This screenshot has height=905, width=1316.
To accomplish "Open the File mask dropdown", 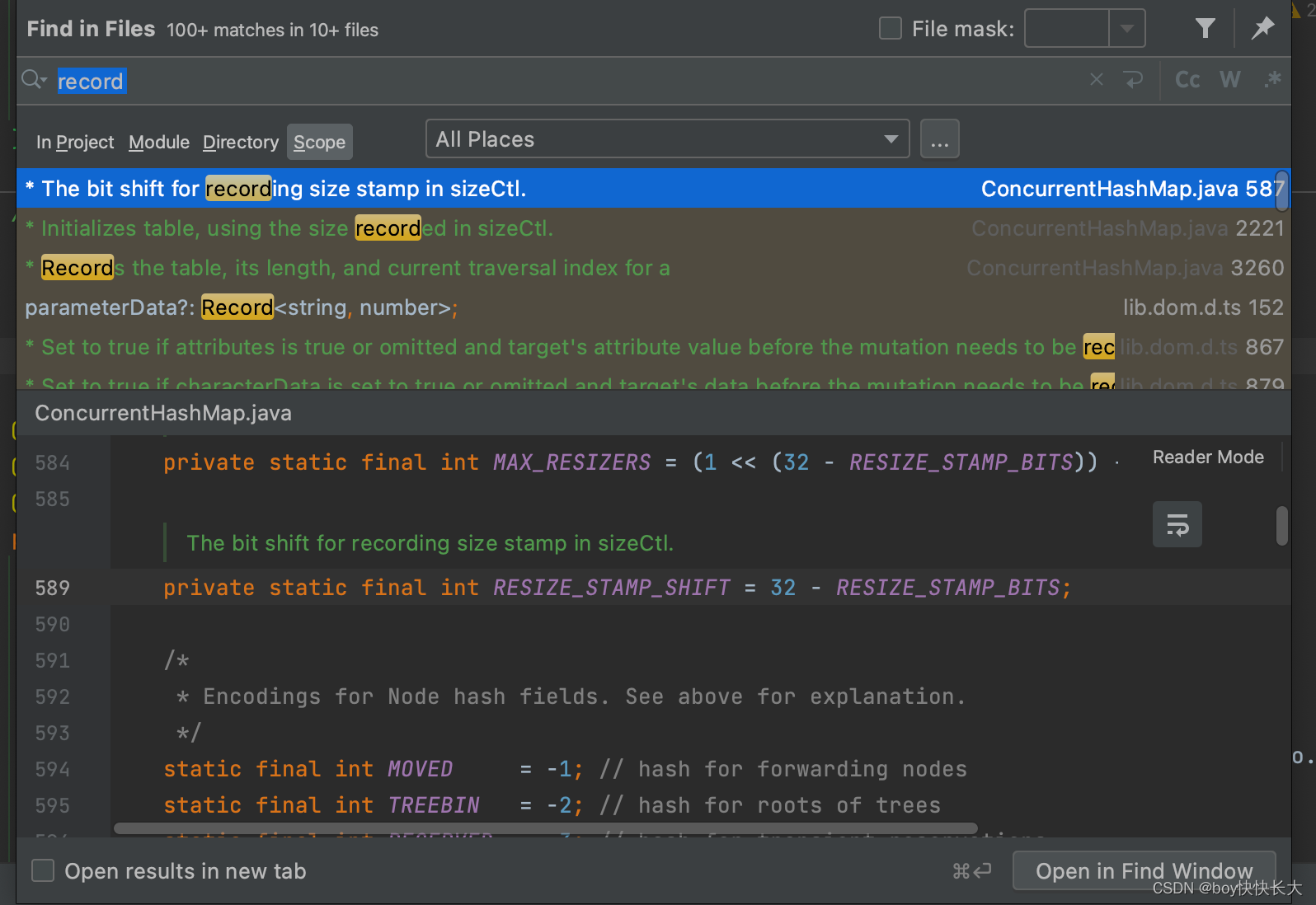I will coord(1127,29).
